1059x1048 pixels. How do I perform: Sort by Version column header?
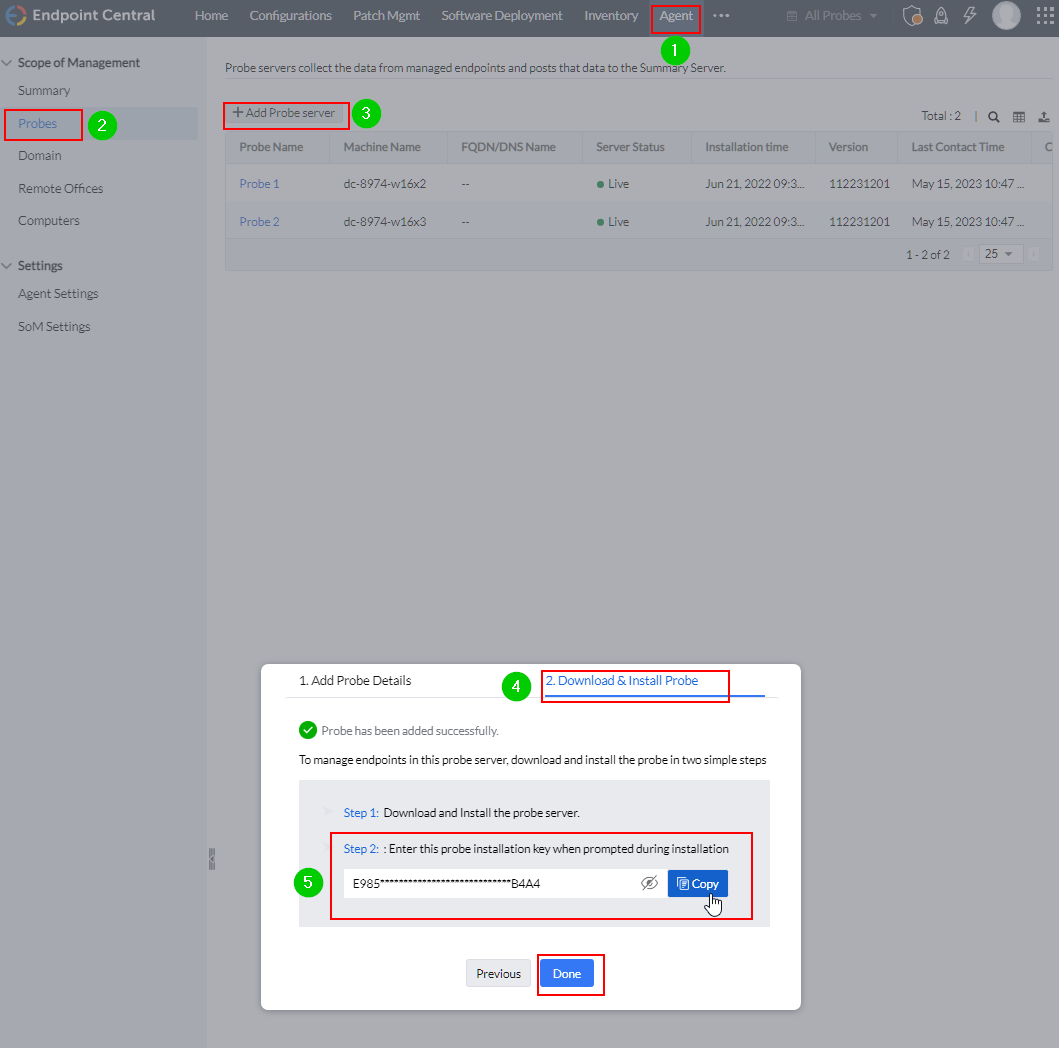pos(848,147)
